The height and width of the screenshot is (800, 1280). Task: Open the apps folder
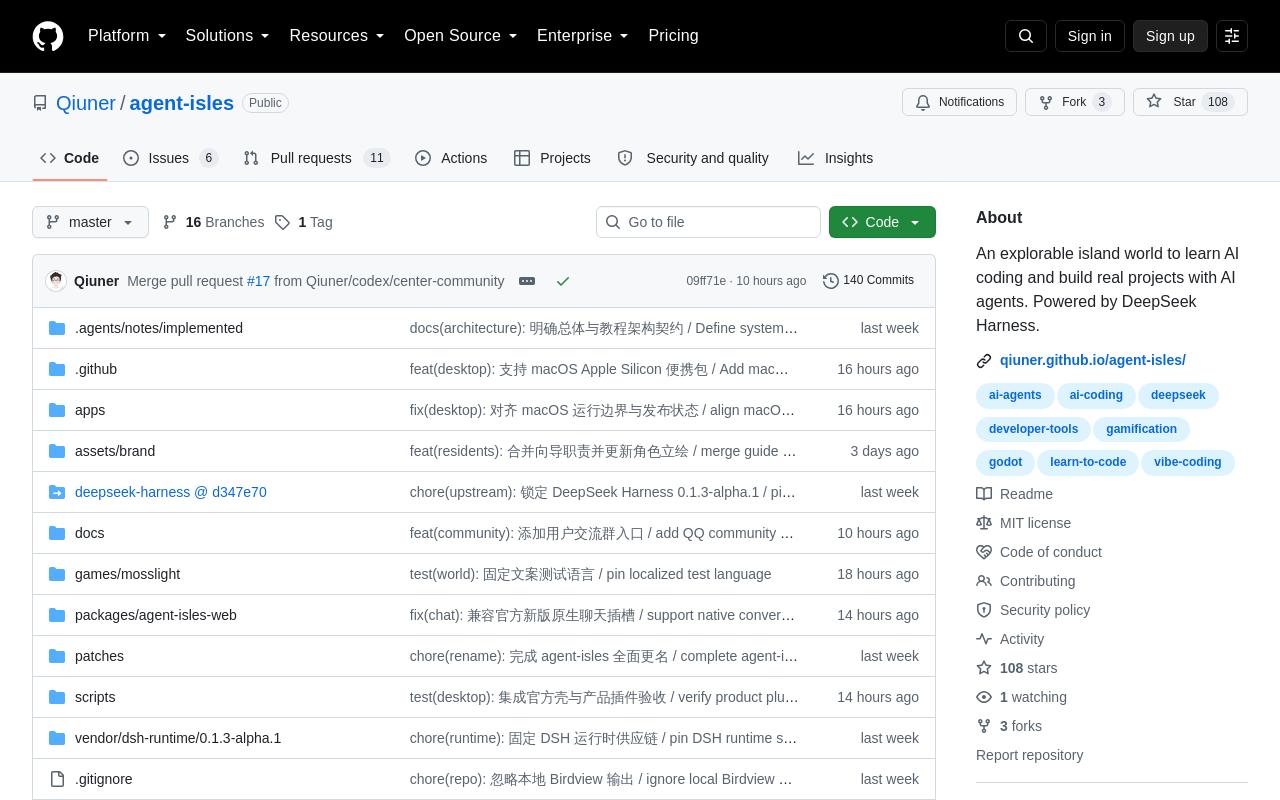90,410
